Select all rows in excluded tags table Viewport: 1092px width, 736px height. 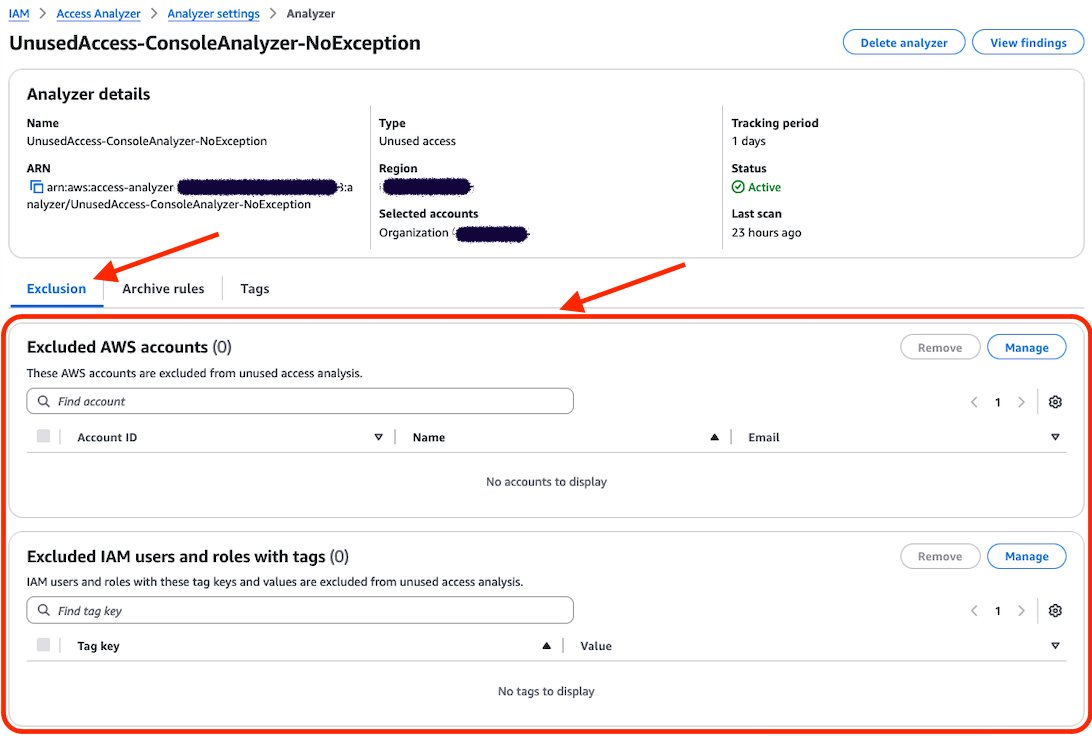click(x=42, y=645)
